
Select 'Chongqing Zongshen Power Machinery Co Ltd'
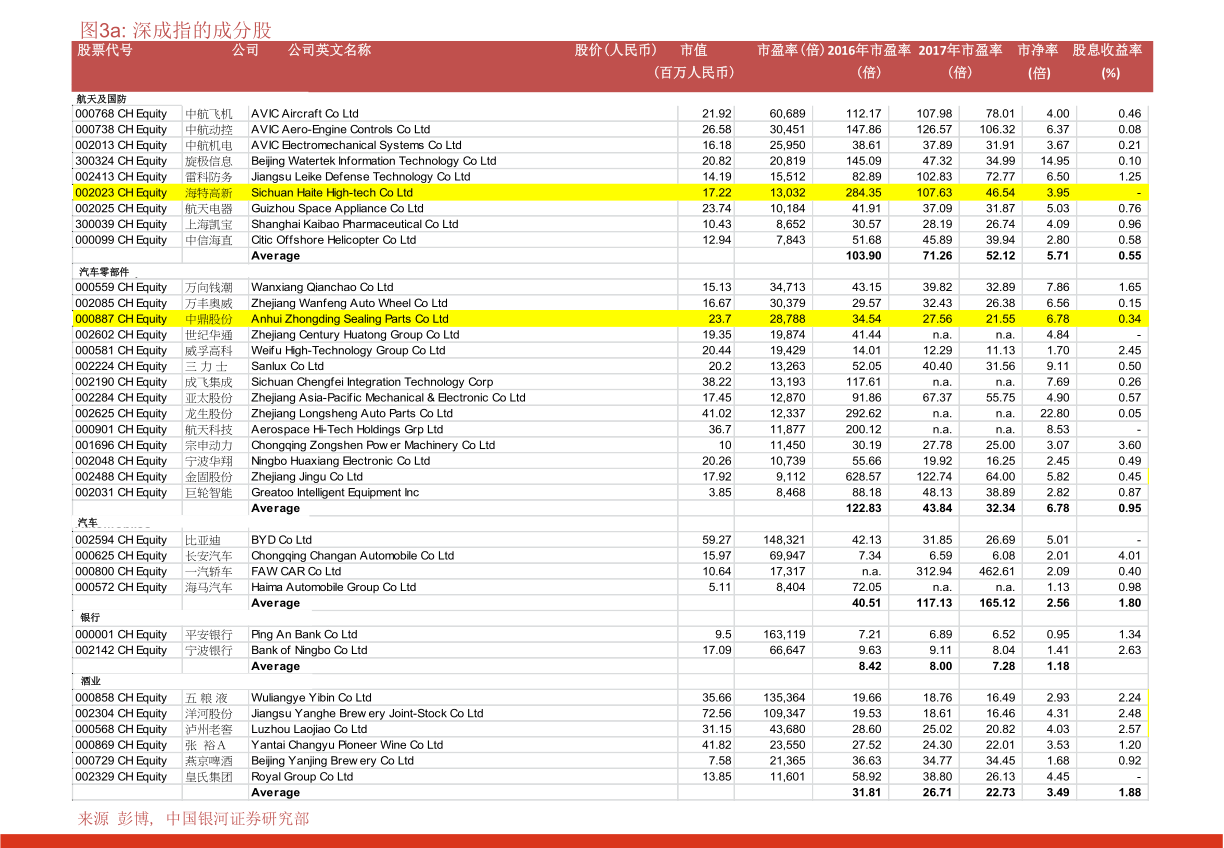[x=373, y=445]
